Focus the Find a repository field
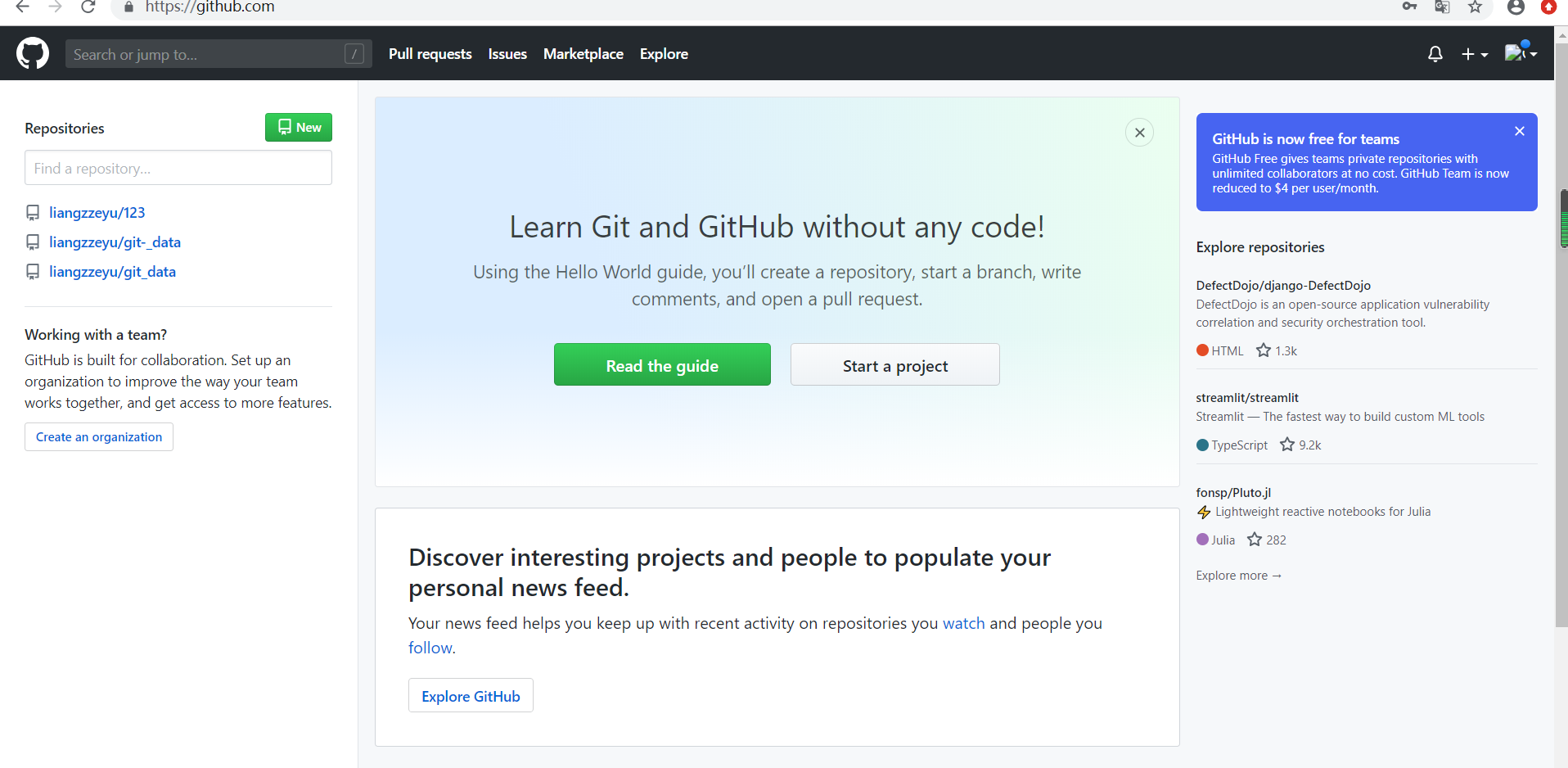 pos(178,168)
